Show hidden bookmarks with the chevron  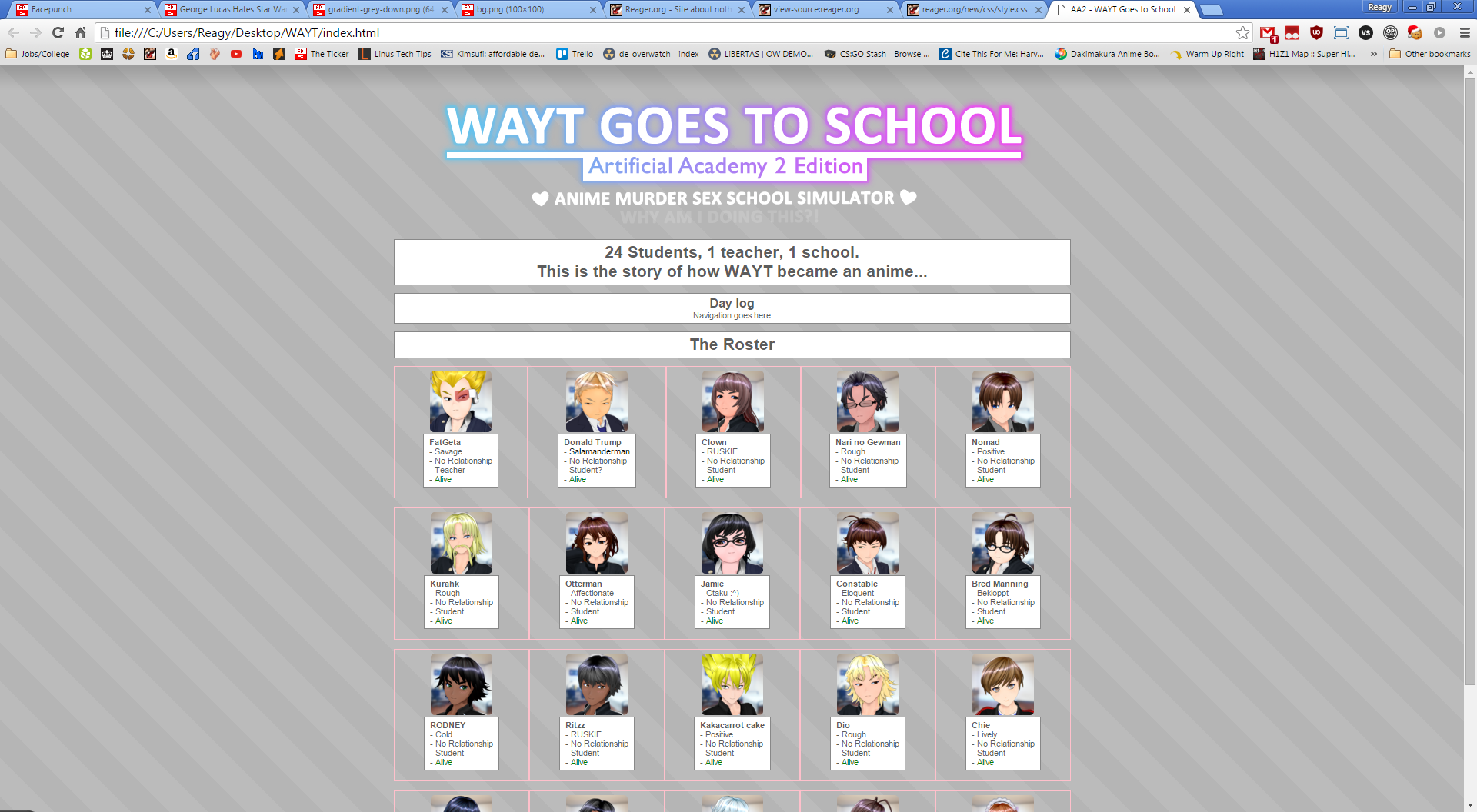[1373, 54]
